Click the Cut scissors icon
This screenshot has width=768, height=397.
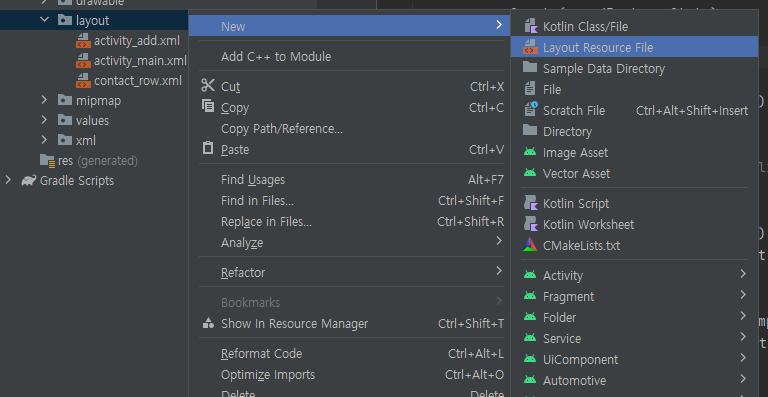pyautogui.click(x=208, y=86)
